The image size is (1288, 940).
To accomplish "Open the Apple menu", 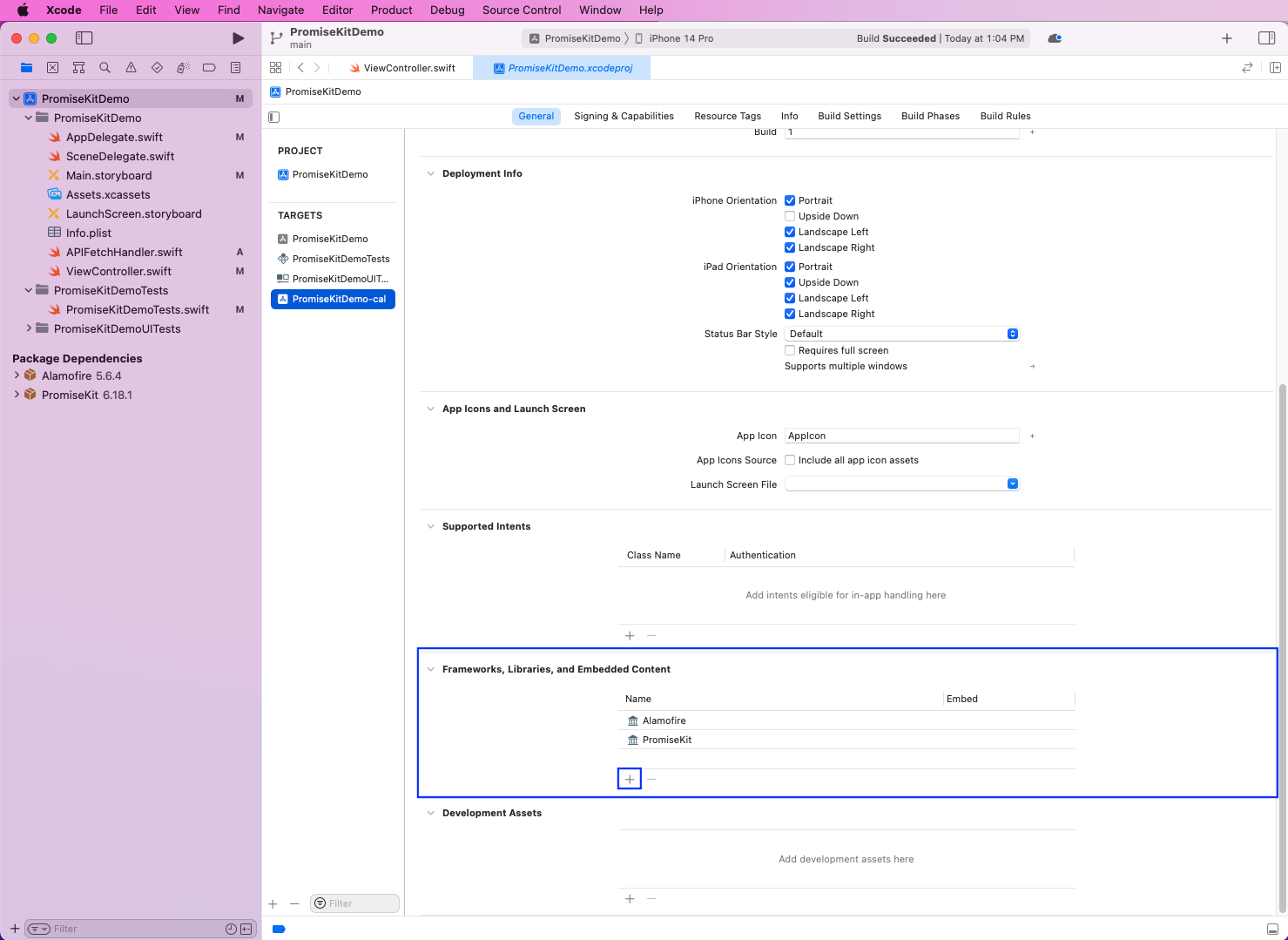I will [23, 10].
